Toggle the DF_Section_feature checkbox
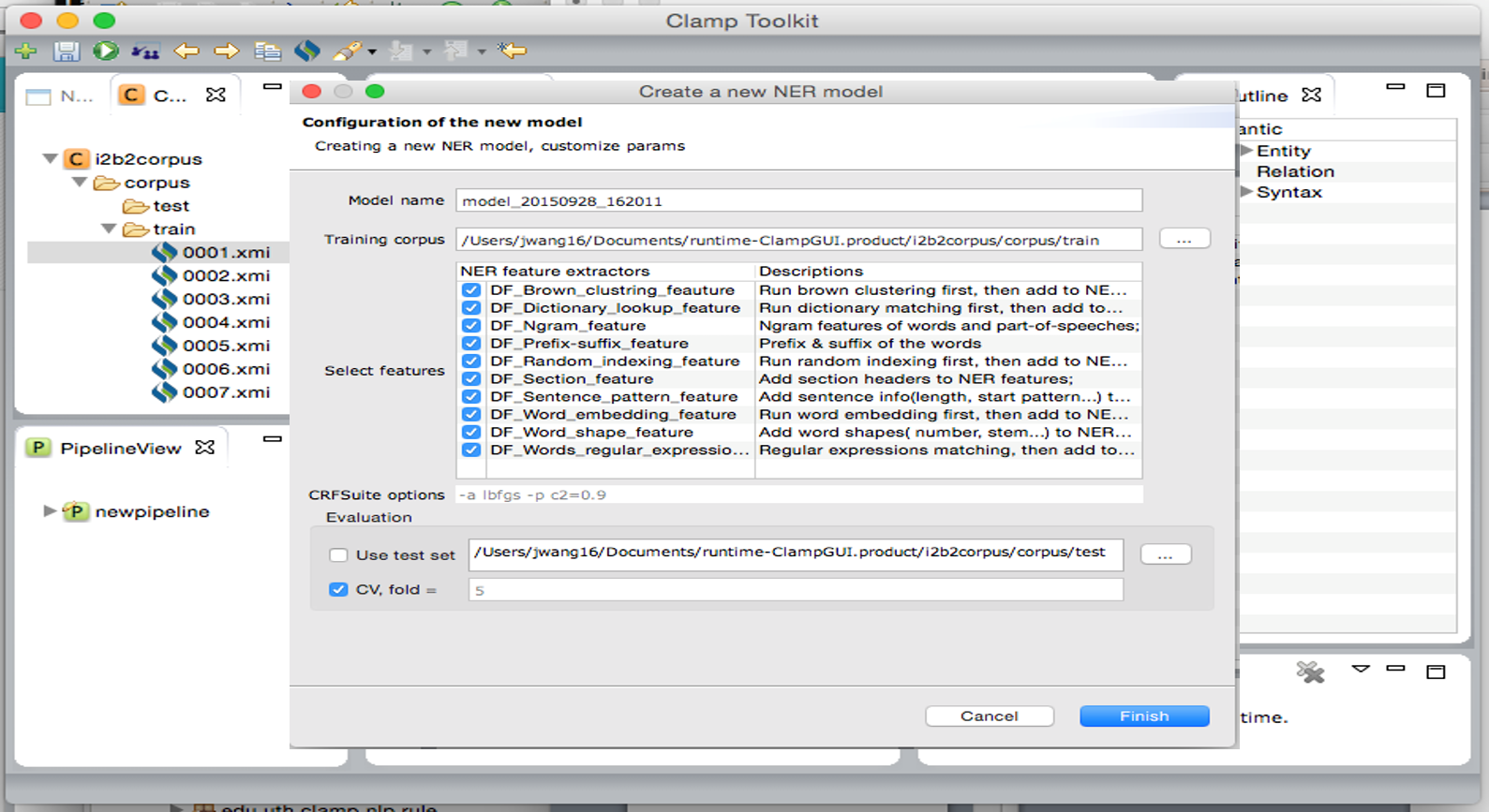Image resolution: width=1489 pixels, height=812 pixels. coord(471,379)
